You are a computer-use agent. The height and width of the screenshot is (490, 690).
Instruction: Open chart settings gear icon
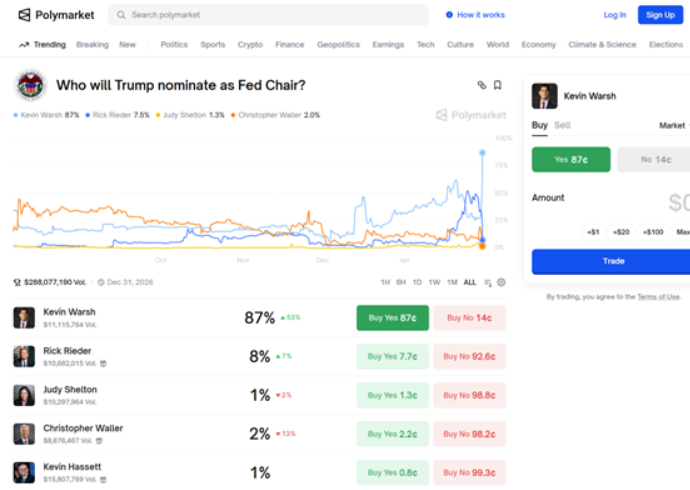(502, 283)
